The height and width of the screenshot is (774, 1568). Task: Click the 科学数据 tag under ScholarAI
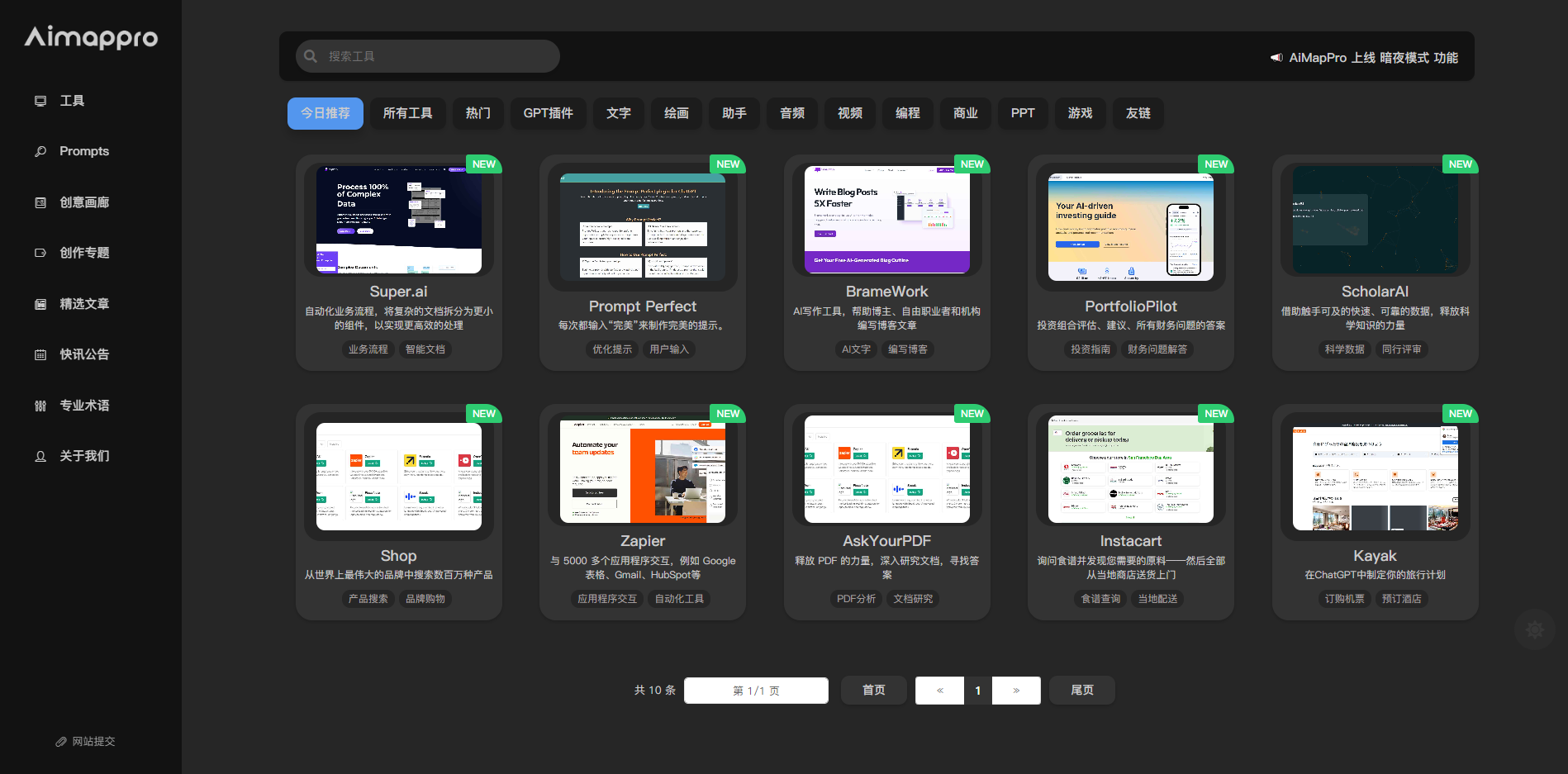pos(1344,349)
